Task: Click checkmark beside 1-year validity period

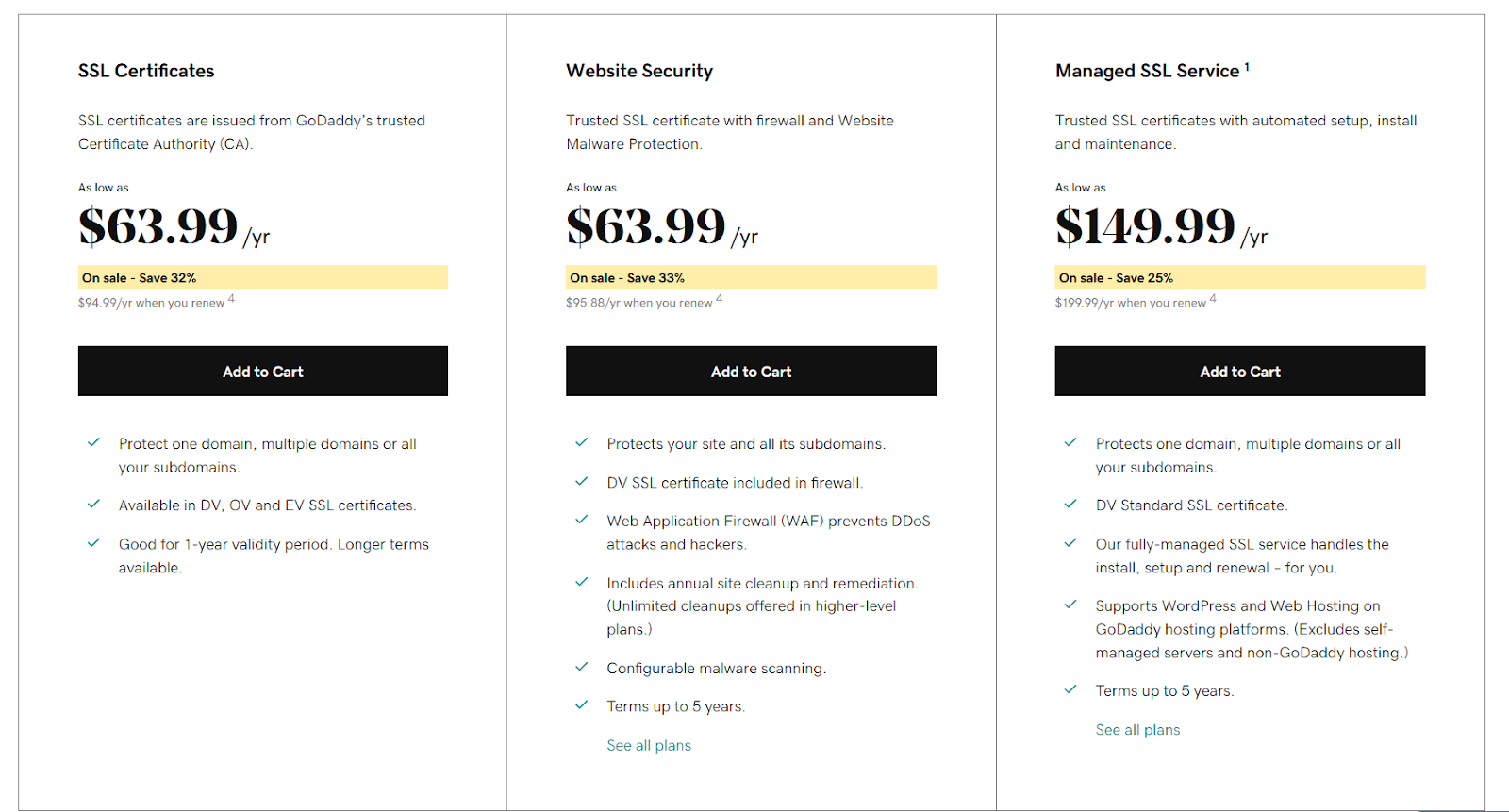Action: pyautogui.click(x=94, y=543)
